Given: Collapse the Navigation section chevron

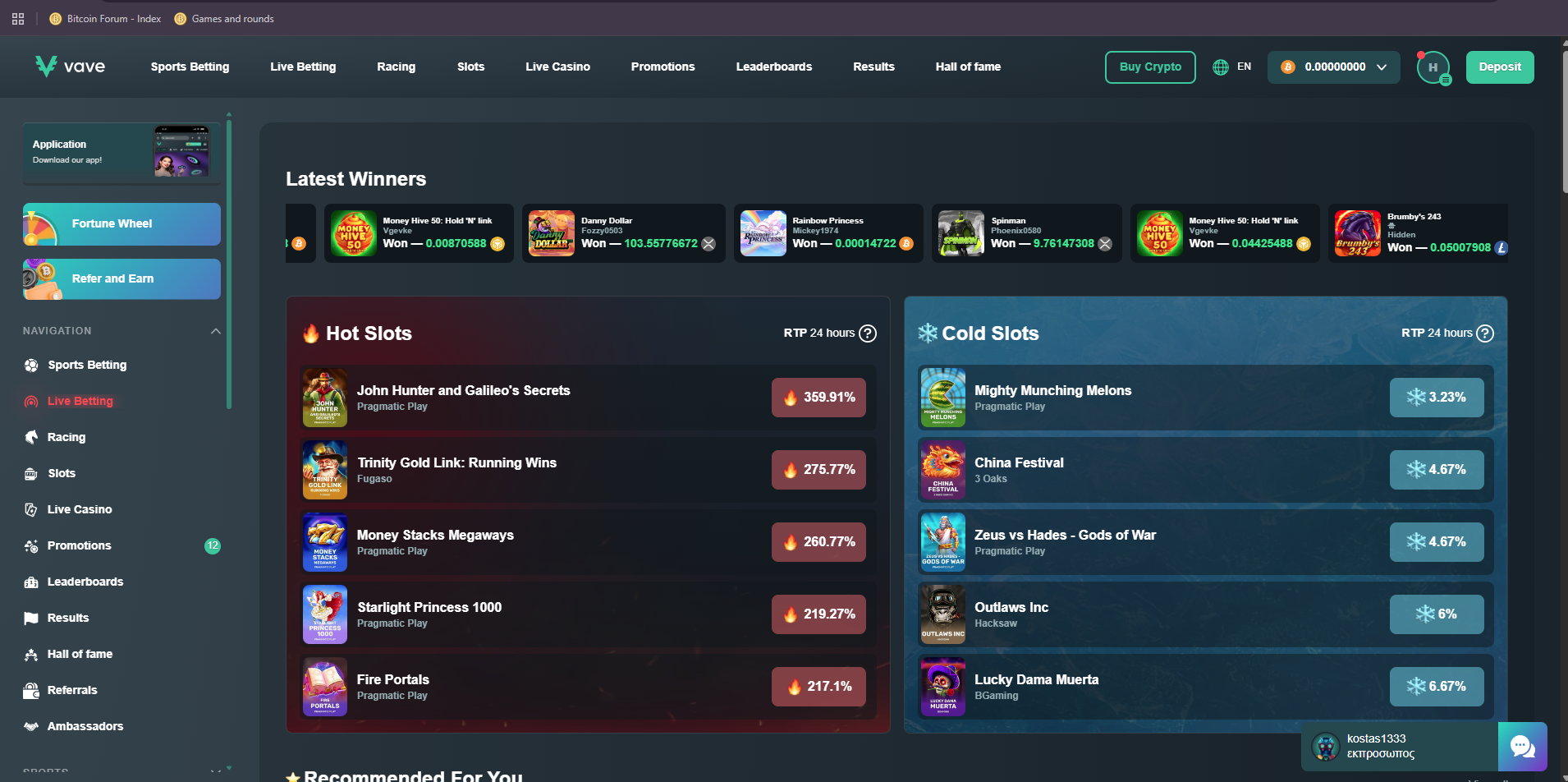Looking at the screenshot, I should (216, 331).
